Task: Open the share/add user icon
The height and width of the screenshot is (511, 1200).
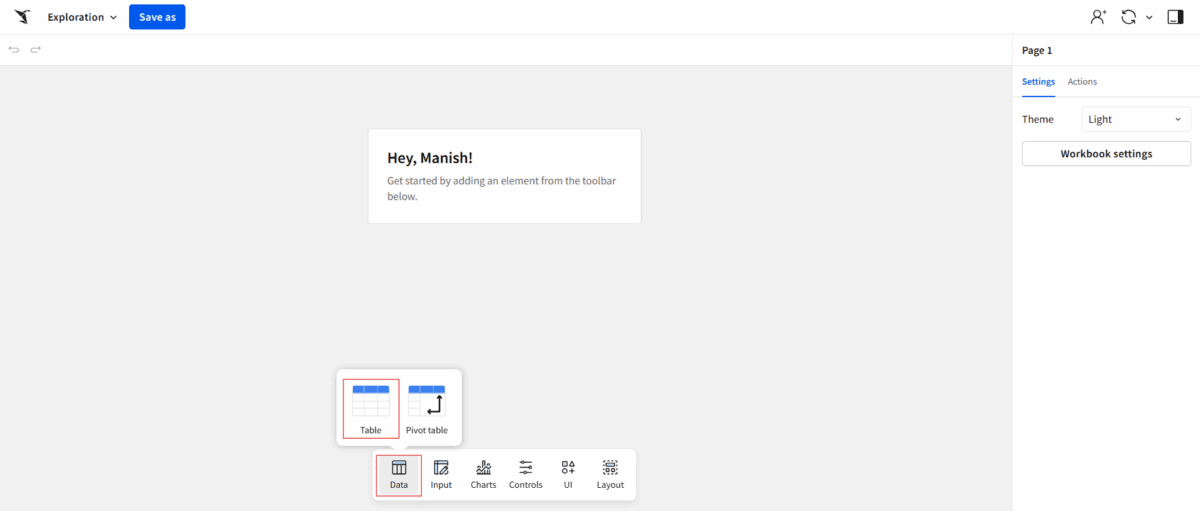Action: 1099,17
